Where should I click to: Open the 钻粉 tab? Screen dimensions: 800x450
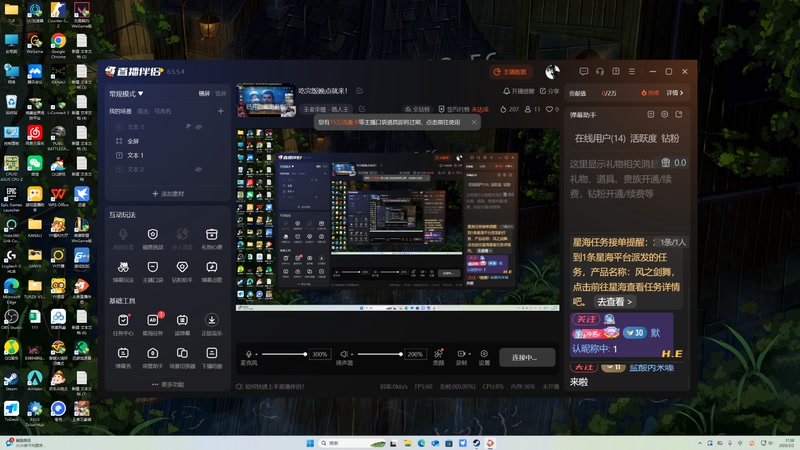[x=670, y=138]
